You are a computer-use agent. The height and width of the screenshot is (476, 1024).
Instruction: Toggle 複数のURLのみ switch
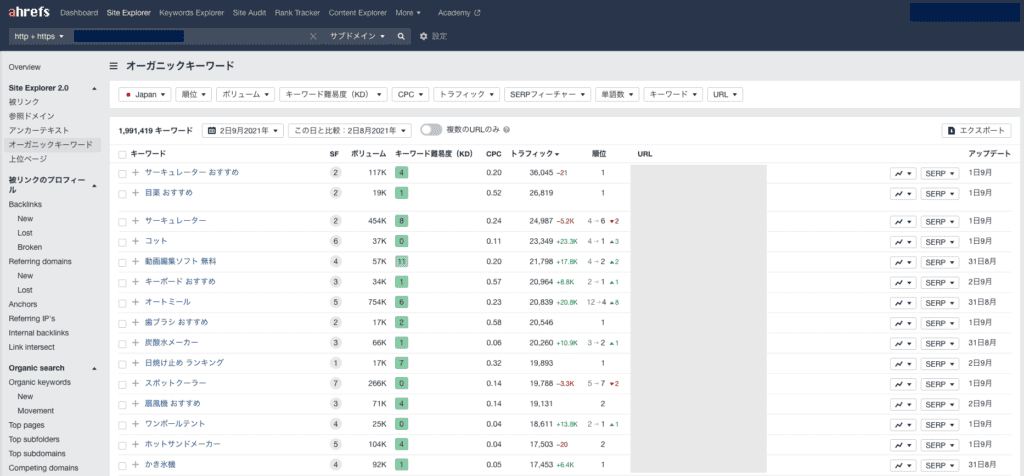[x=431, y=130]
